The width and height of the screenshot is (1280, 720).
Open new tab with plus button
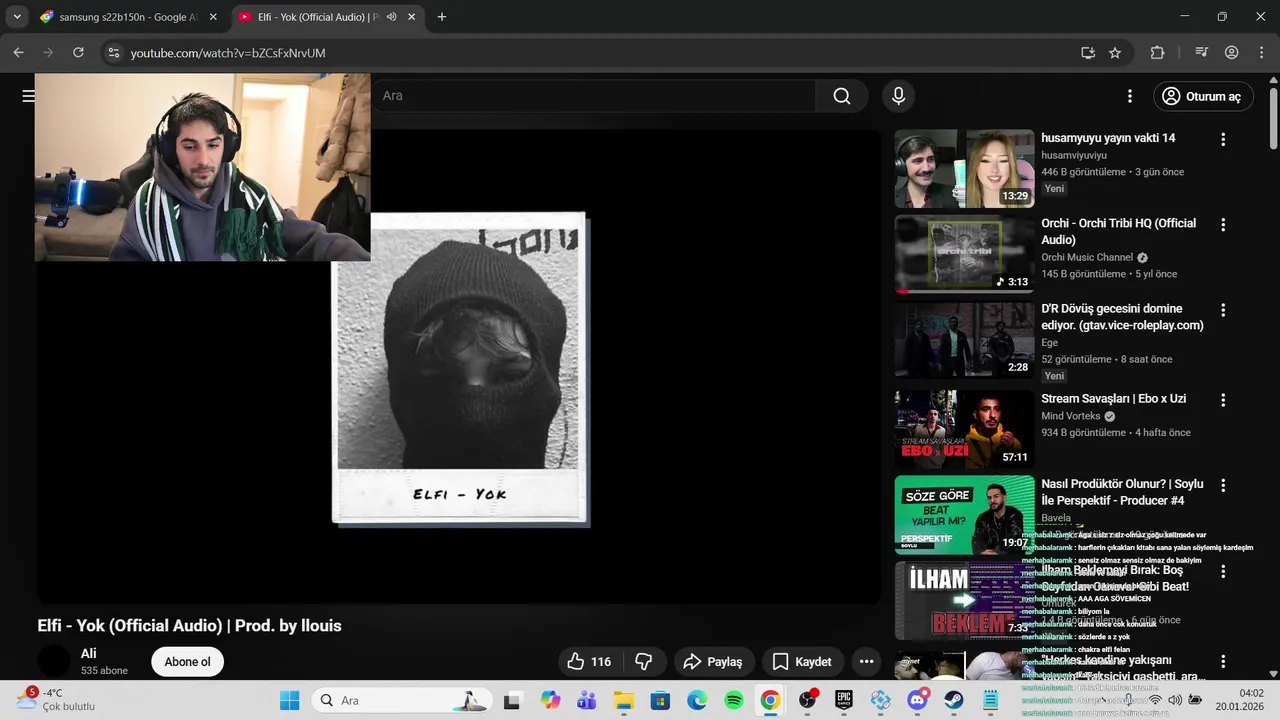pos(442,17)
